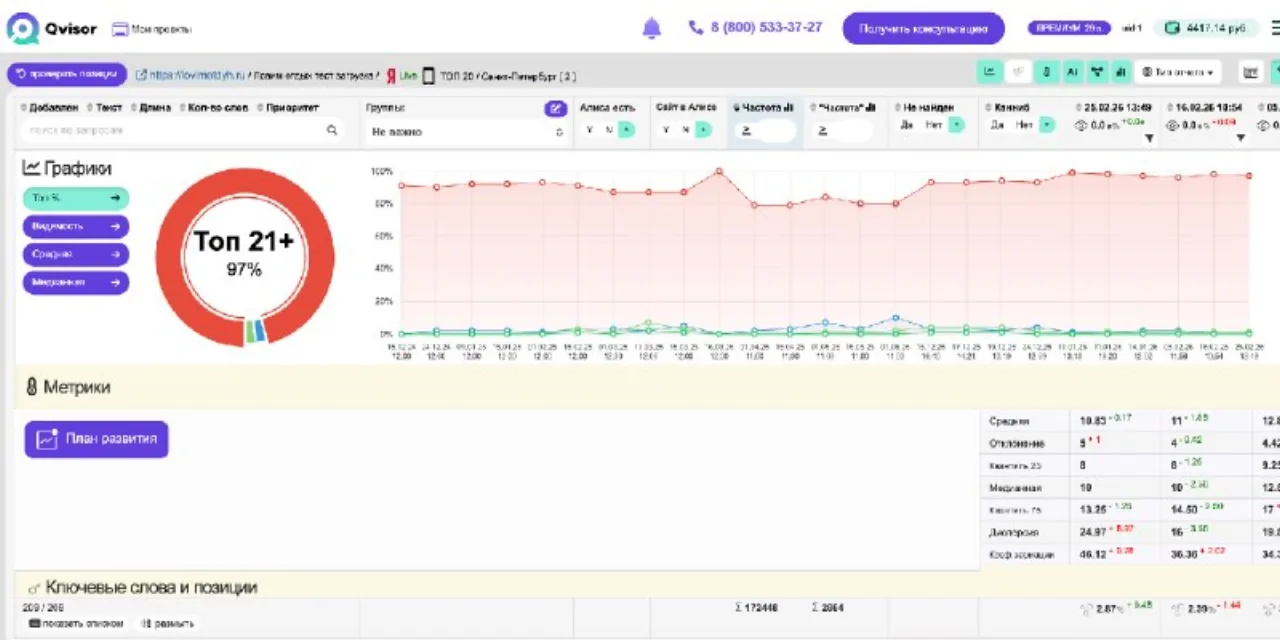This screenshot has height=640, width=1280.
Task: Click the bar chart icon in report toolbar
Action: coord(1121,72)
